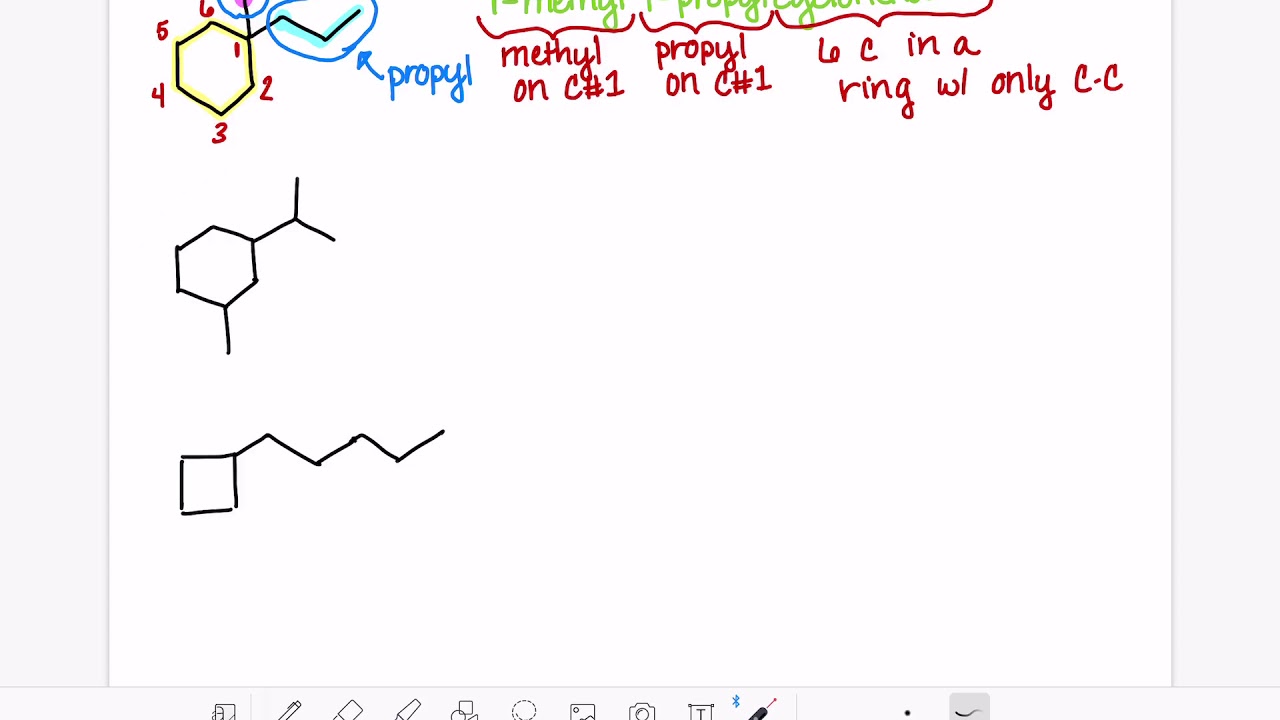This screenshot has width=1280, height=720.
Task: Choose the selected curved stroke style
Action: (x=969, y=708)
